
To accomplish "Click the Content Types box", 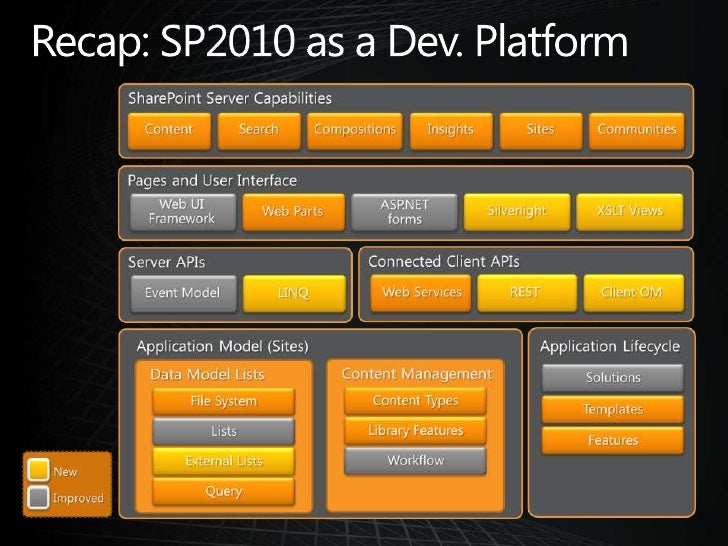I will point(415,401).
